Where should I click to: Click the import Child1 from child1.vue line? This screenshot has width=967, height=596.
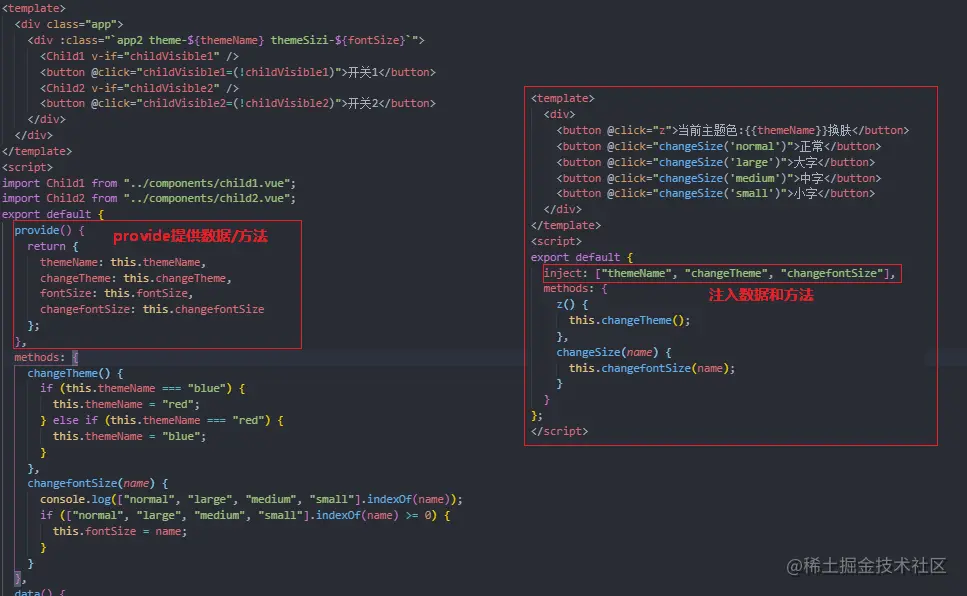[x=149, y=183]
